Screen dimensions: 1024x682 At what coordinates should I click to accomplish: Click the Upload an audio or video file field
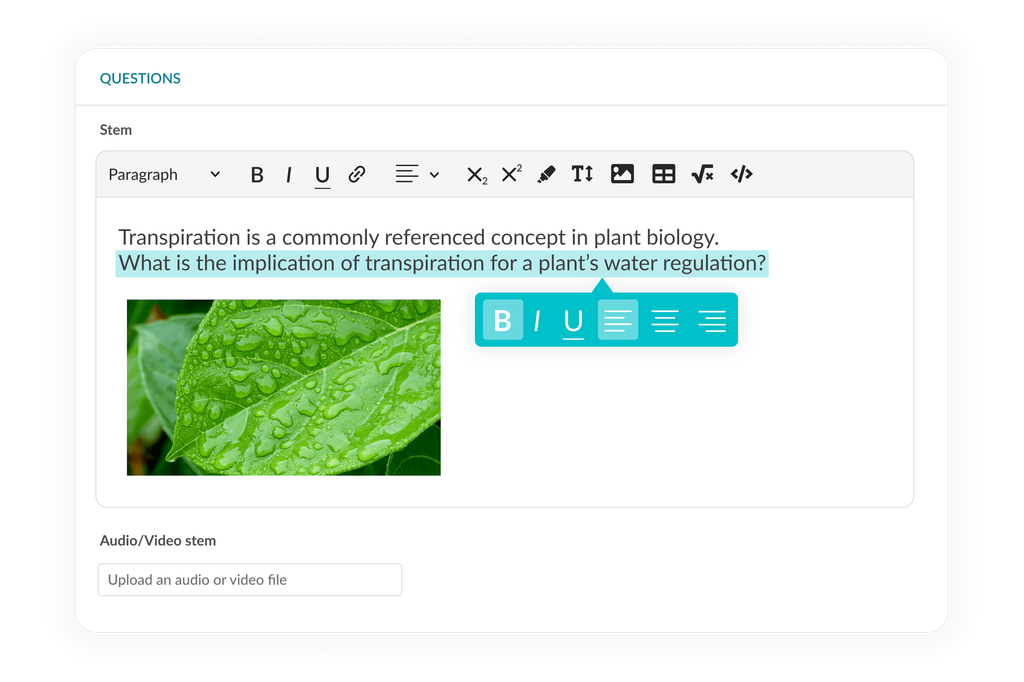249,580
